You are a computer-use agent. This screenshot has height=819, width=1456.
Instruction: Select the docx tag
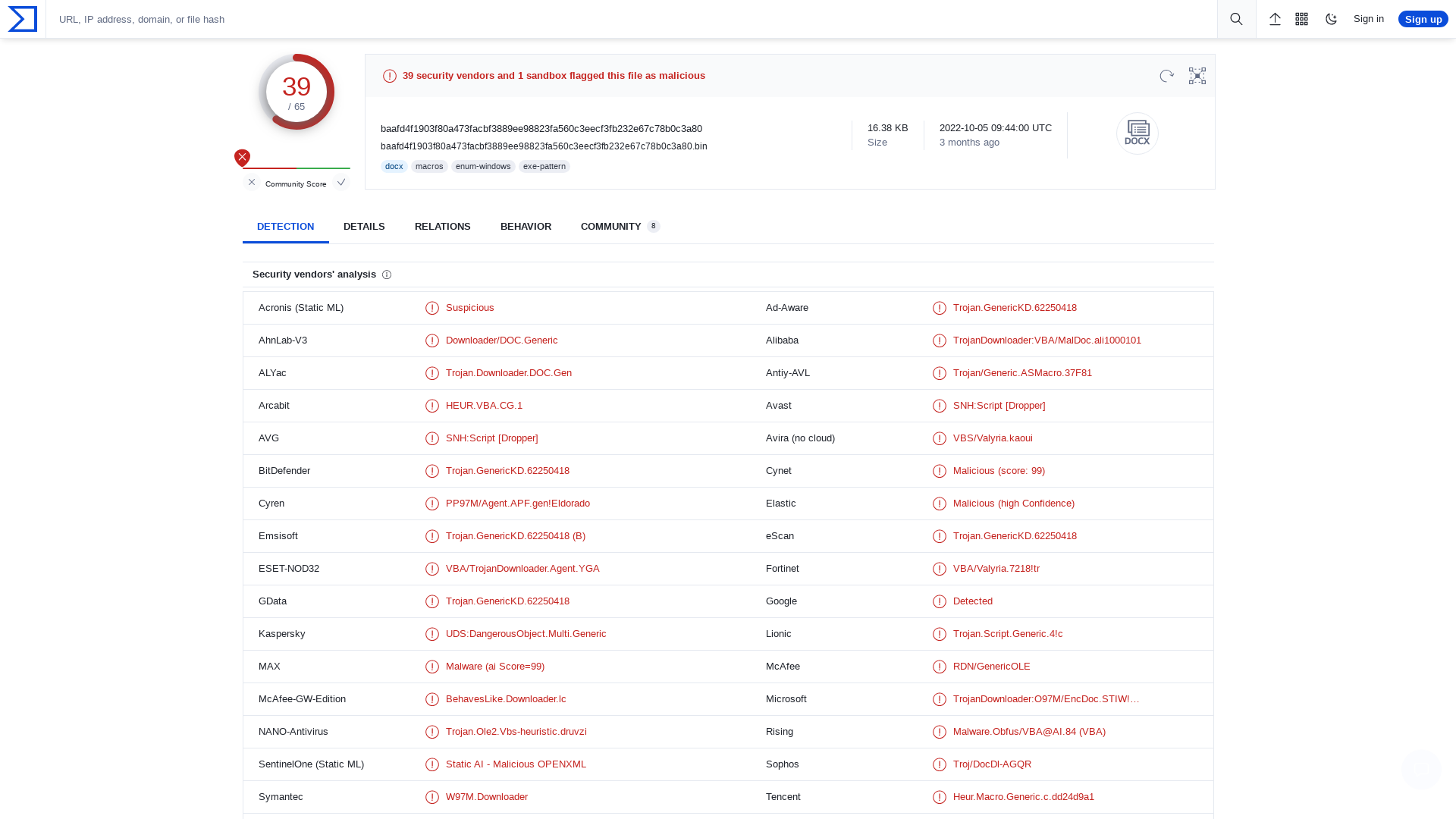394,166
